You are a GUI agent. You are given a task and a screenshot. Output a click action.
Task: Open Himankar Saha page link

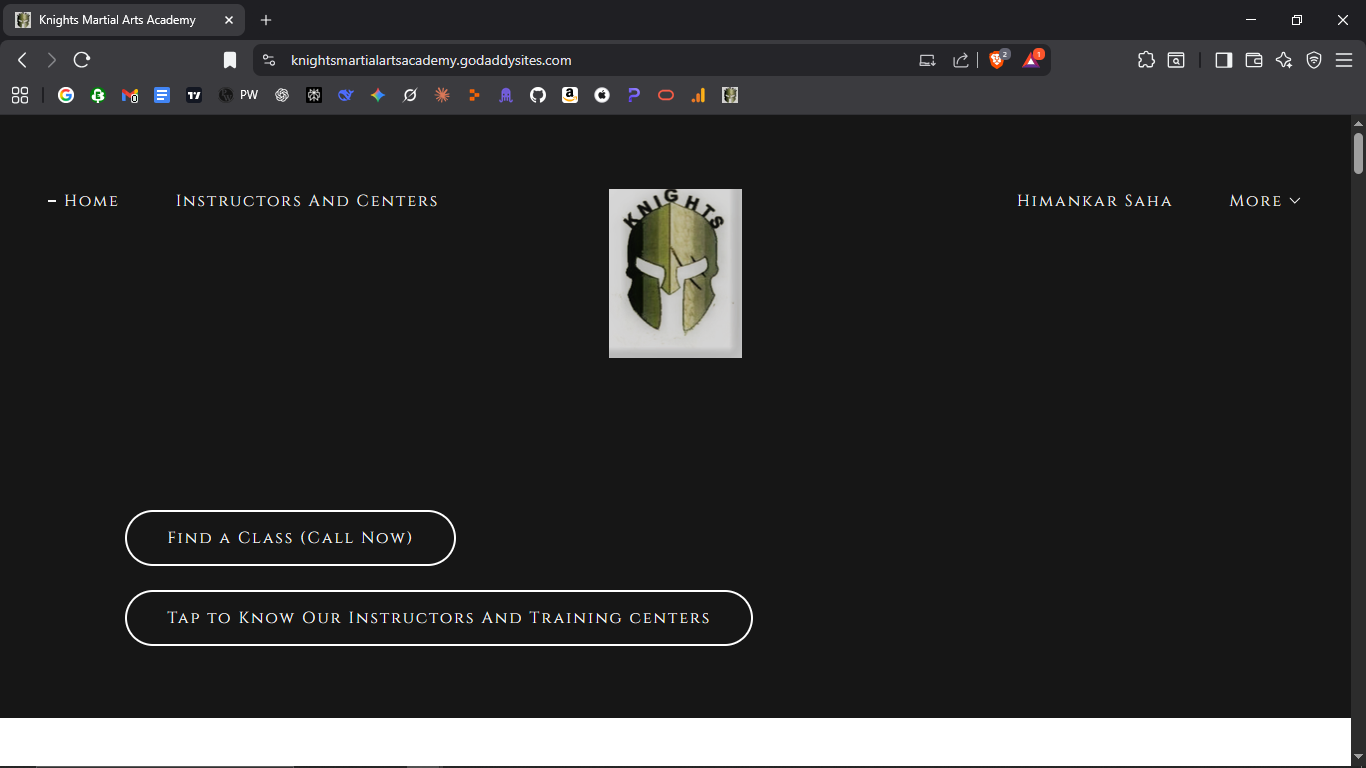pyautogui.click(x=1094, y=200)
